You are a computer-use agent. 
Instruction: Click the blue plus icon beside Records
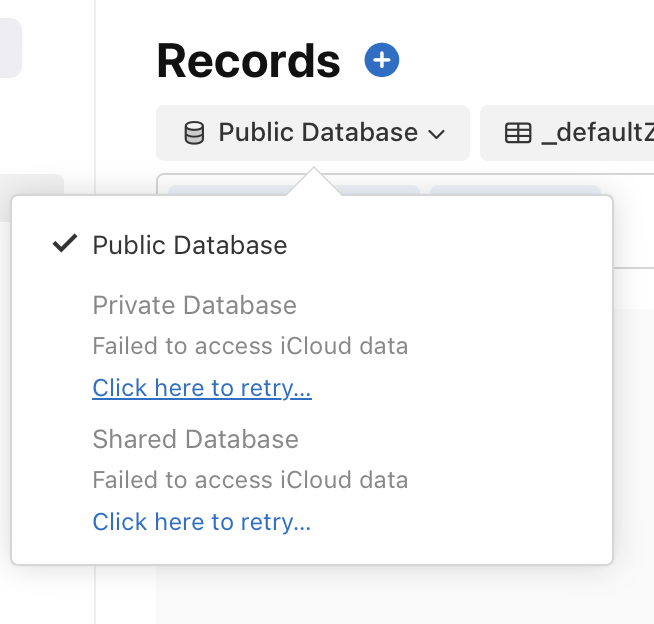click(x=382, y=60)
